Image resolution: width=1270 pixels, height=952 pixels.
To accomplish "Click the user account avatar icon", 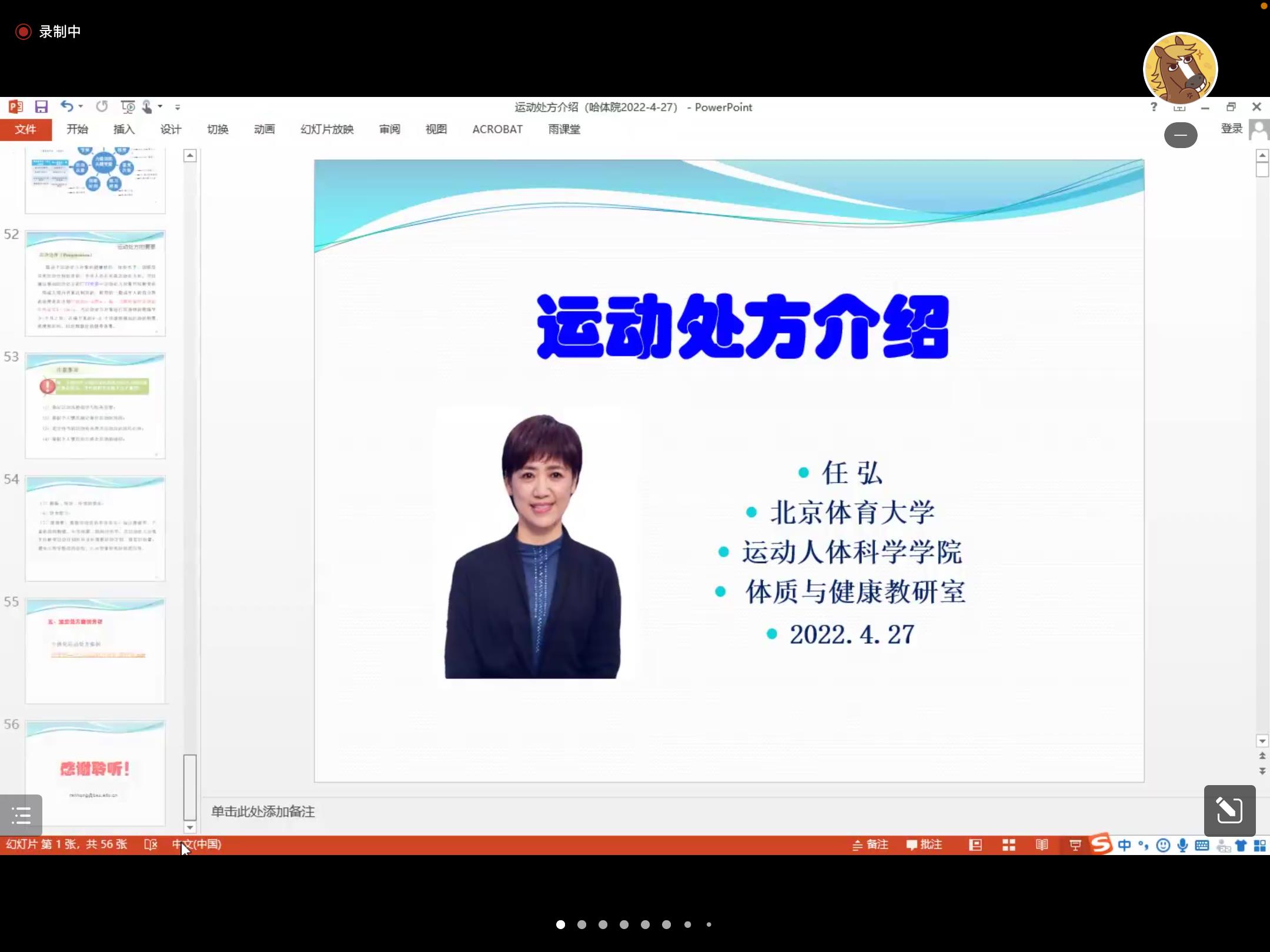I will click(1259, 130).
